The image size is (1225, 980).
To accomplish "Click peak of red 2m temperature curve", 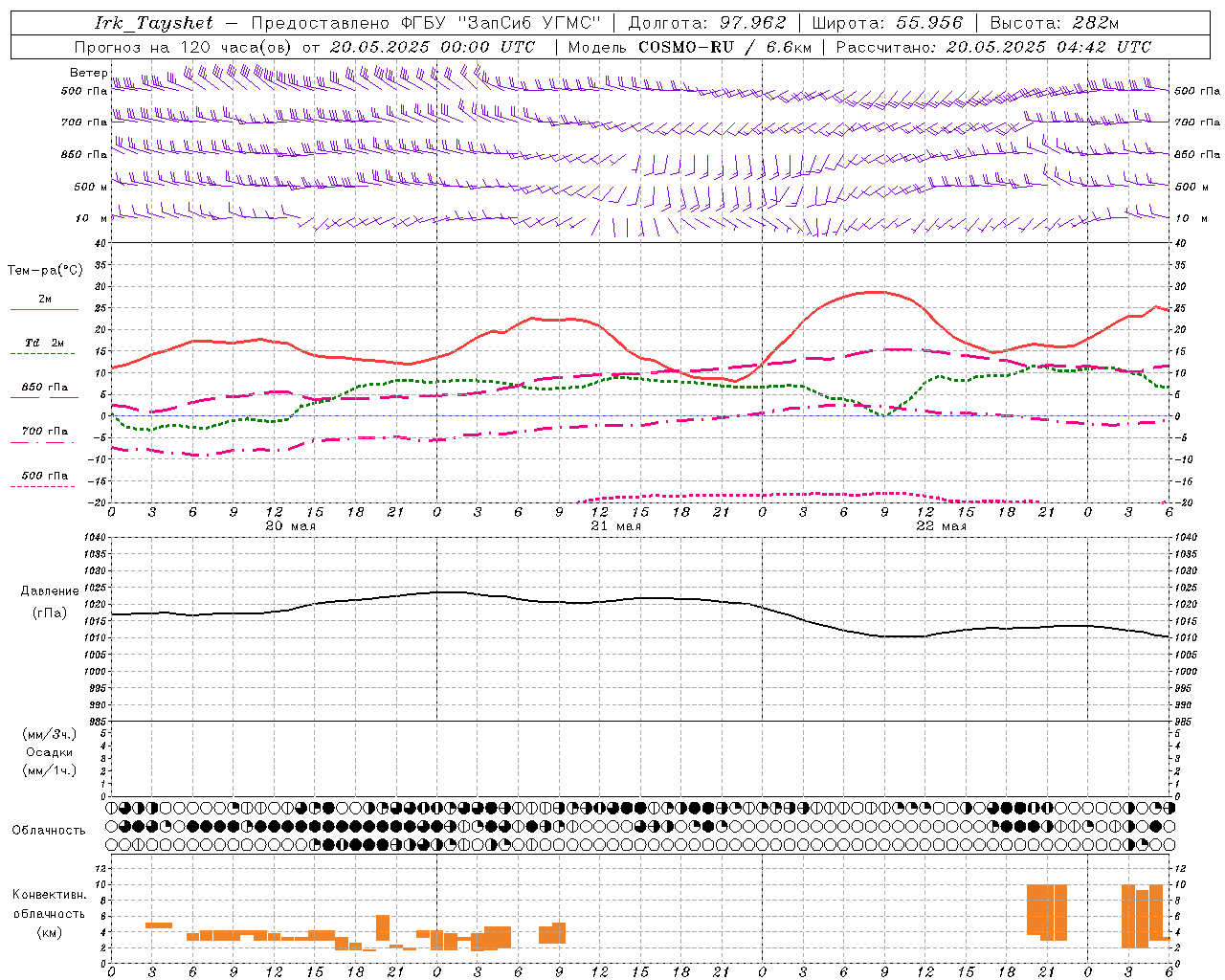I will (x=876, y=292).
